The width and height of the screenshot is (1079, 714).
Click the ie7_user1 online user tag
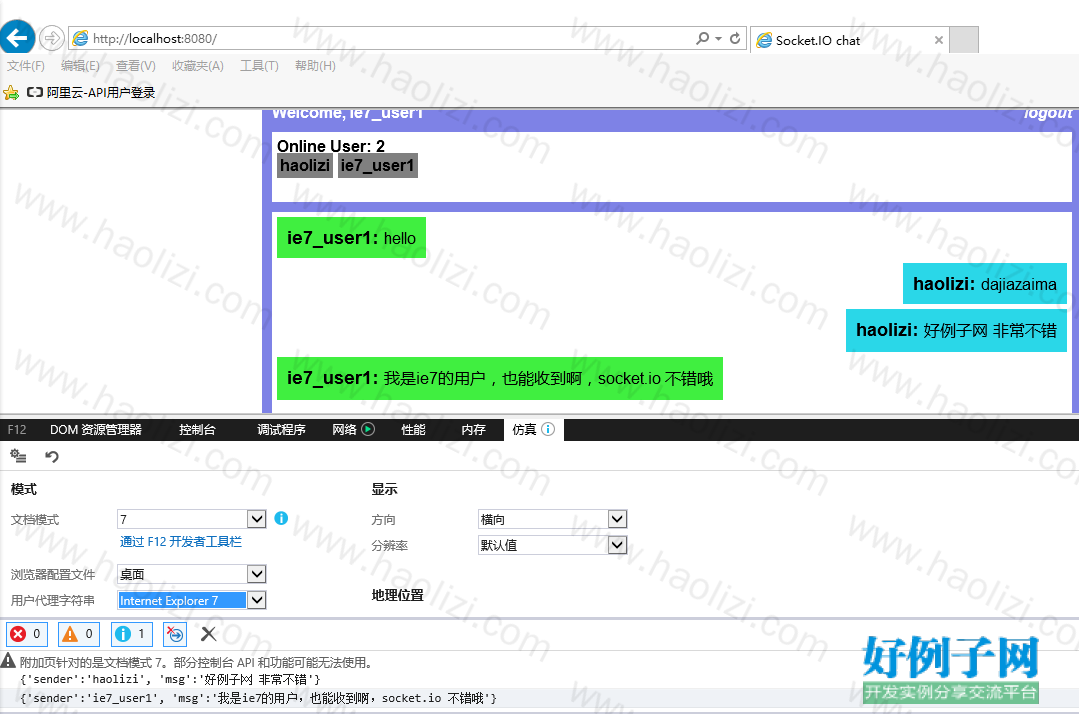click(378, 165)
